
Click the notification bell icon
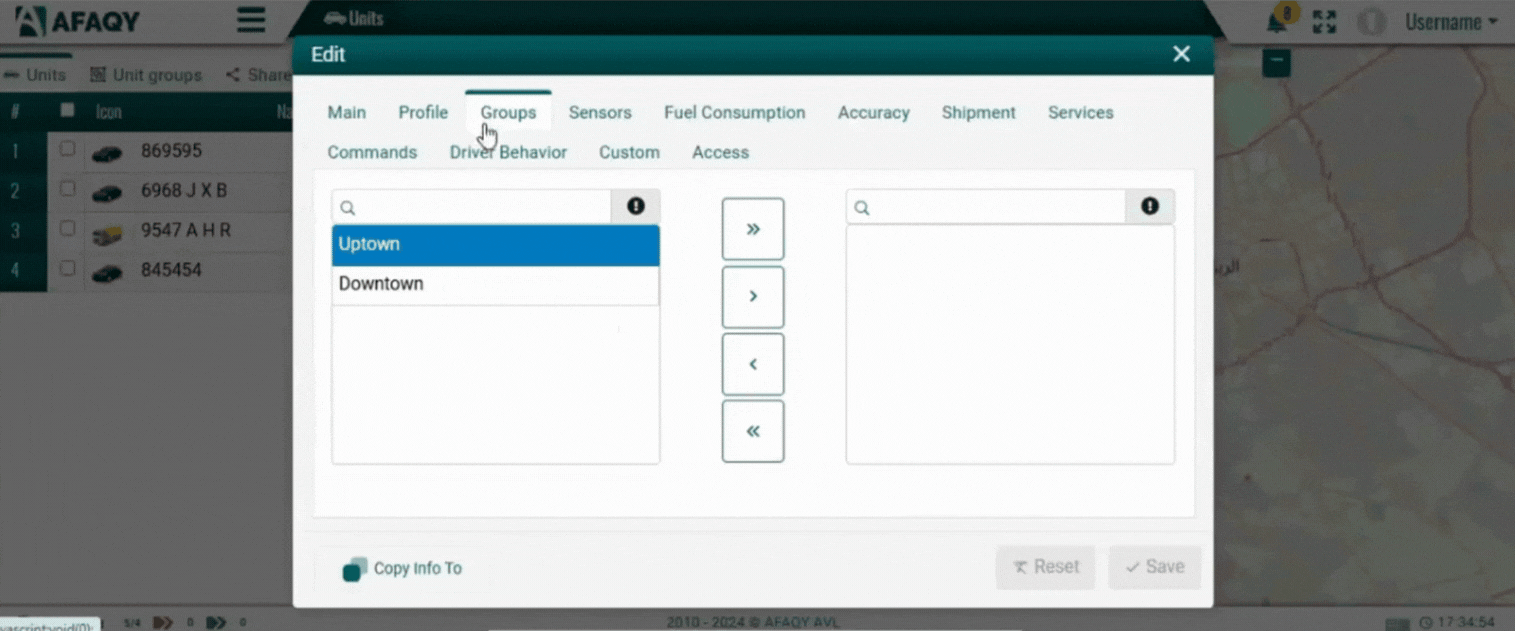pos(1277,22)
